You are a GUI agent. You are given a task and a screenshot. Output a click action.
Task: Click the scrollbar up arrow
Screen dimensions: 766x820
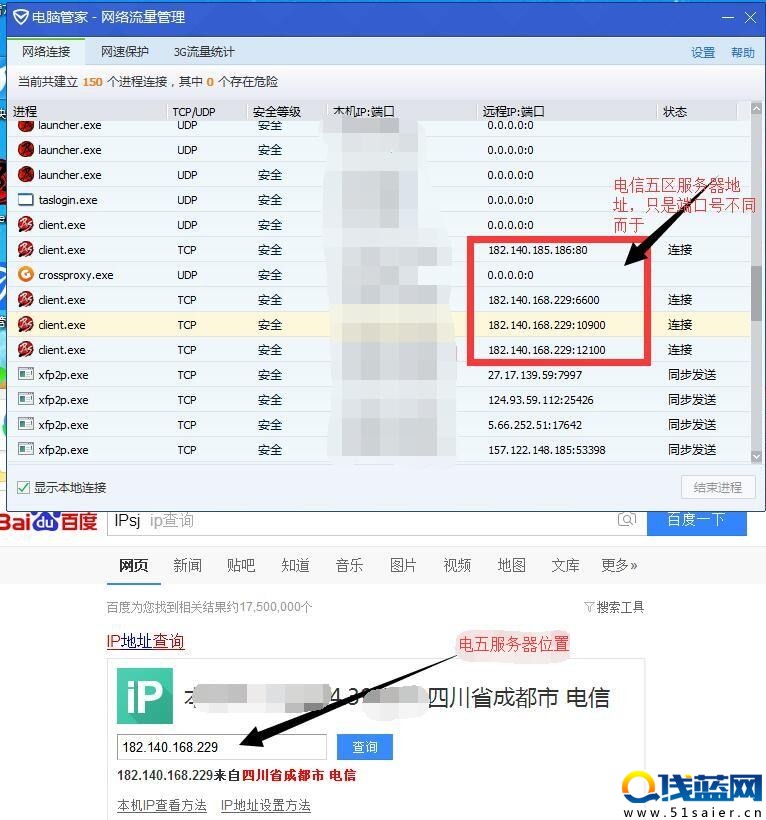(756, 109)
